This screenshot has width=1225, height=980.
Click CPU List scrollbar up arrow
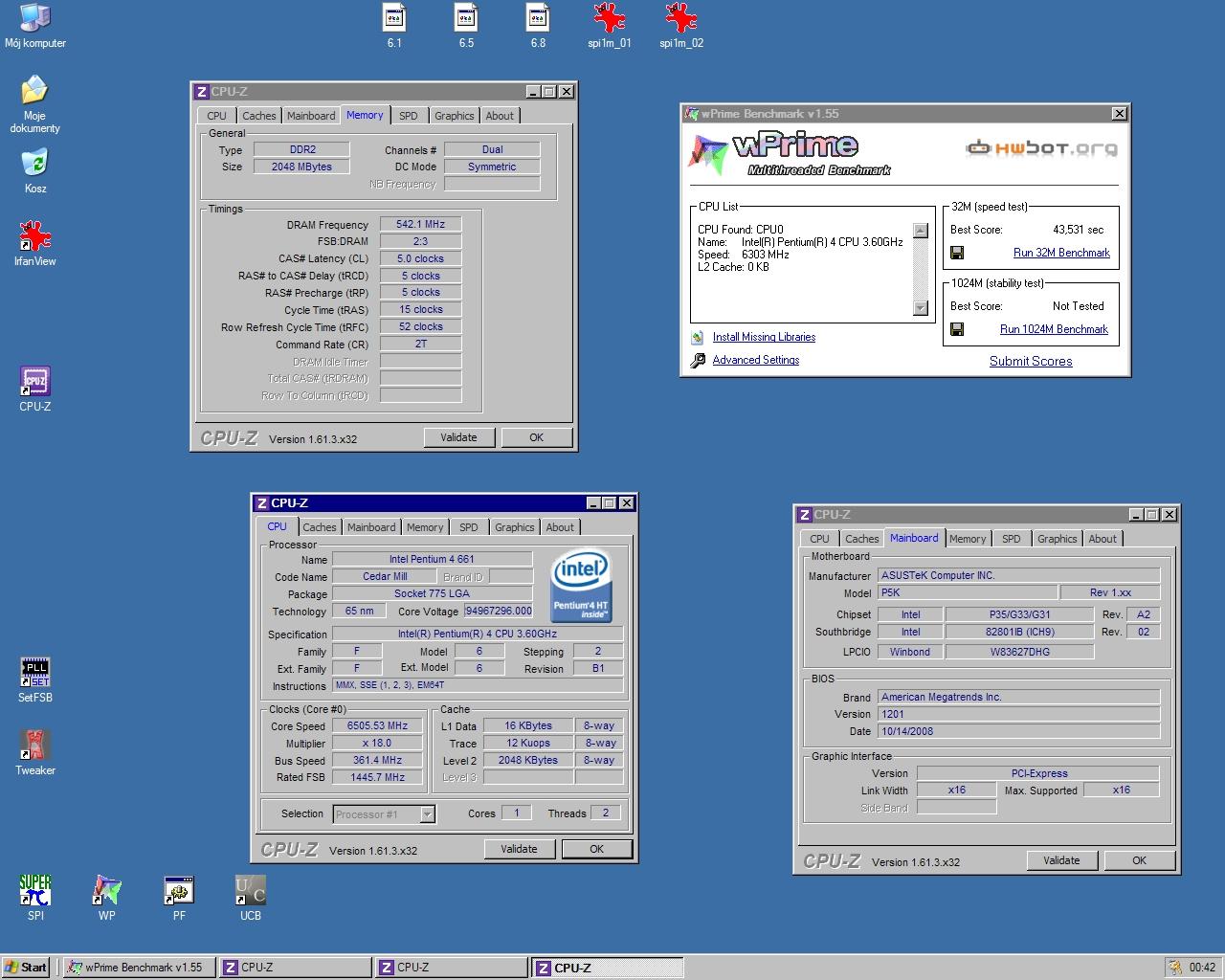point(921,231)
